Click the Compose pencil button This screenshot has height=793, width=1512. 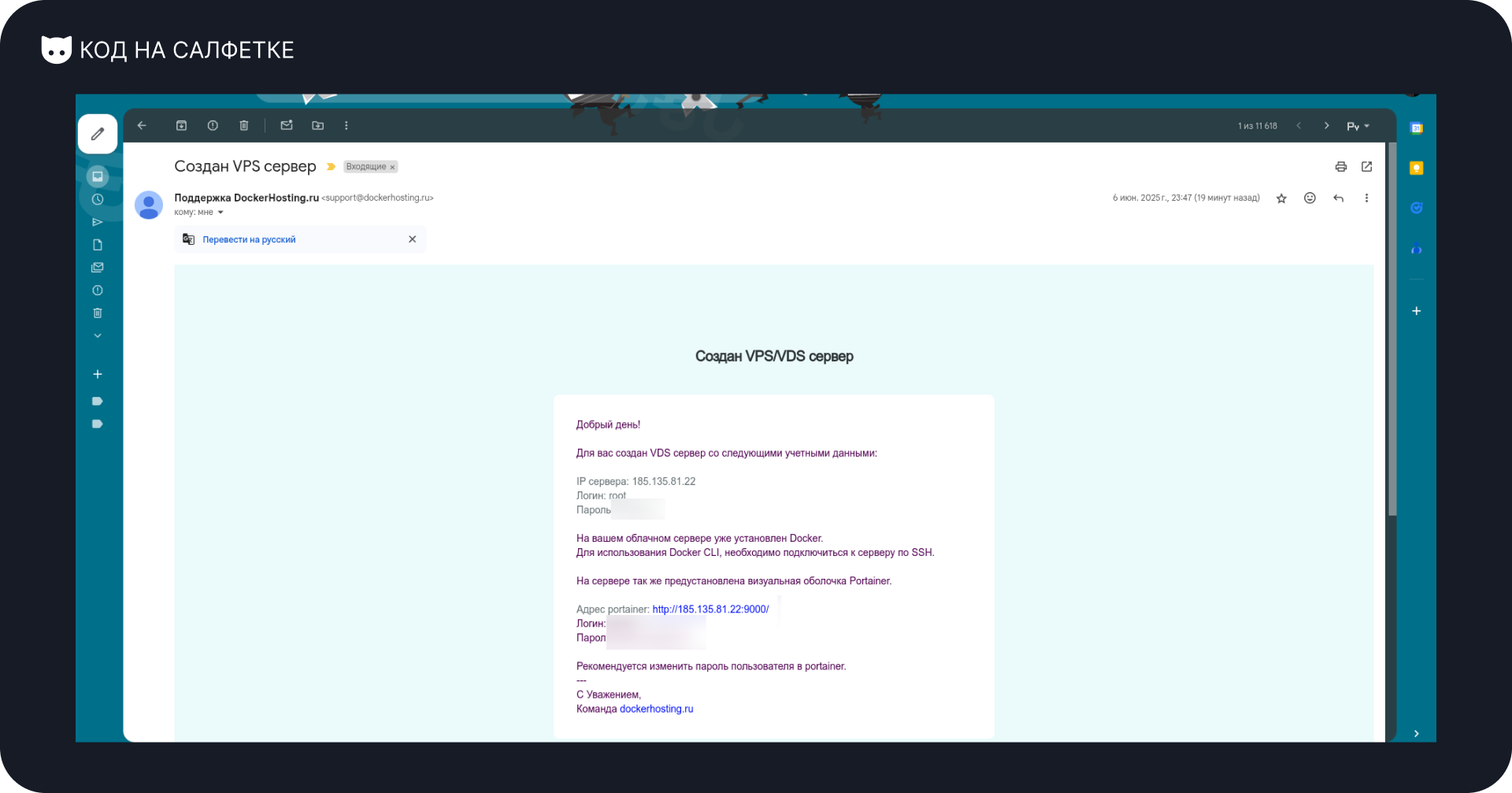coord(98,134)
